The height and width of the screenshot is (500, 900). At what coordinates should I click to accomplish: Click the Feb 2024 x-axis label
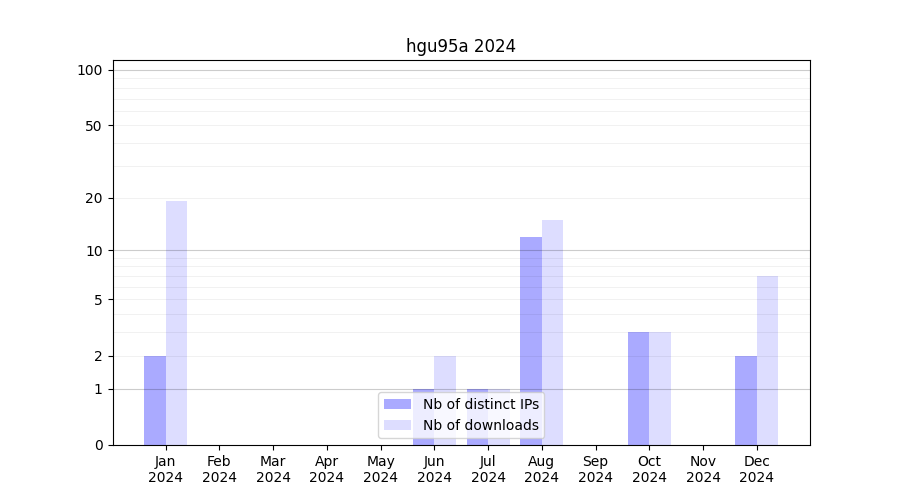click(219, 469)
